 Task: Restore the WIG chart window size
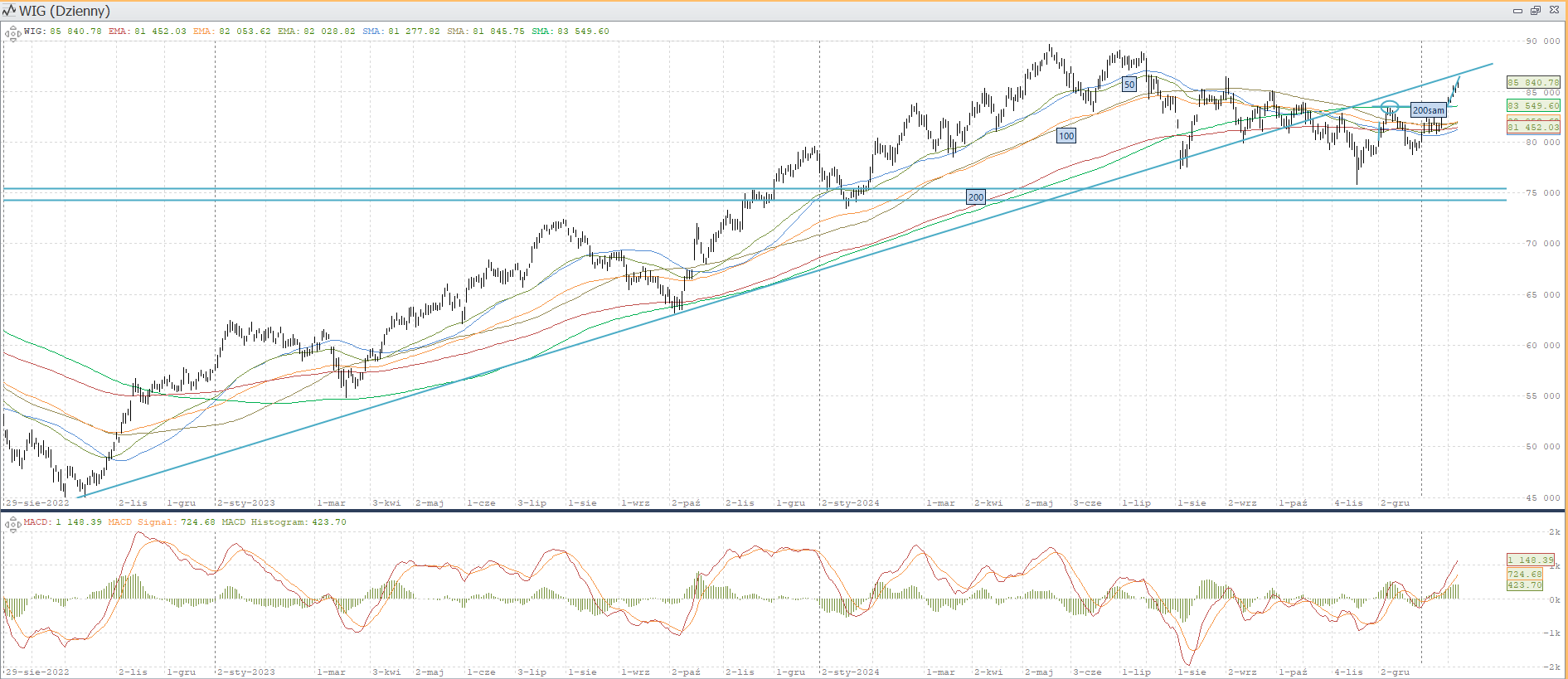click(x=1535, y=11)
